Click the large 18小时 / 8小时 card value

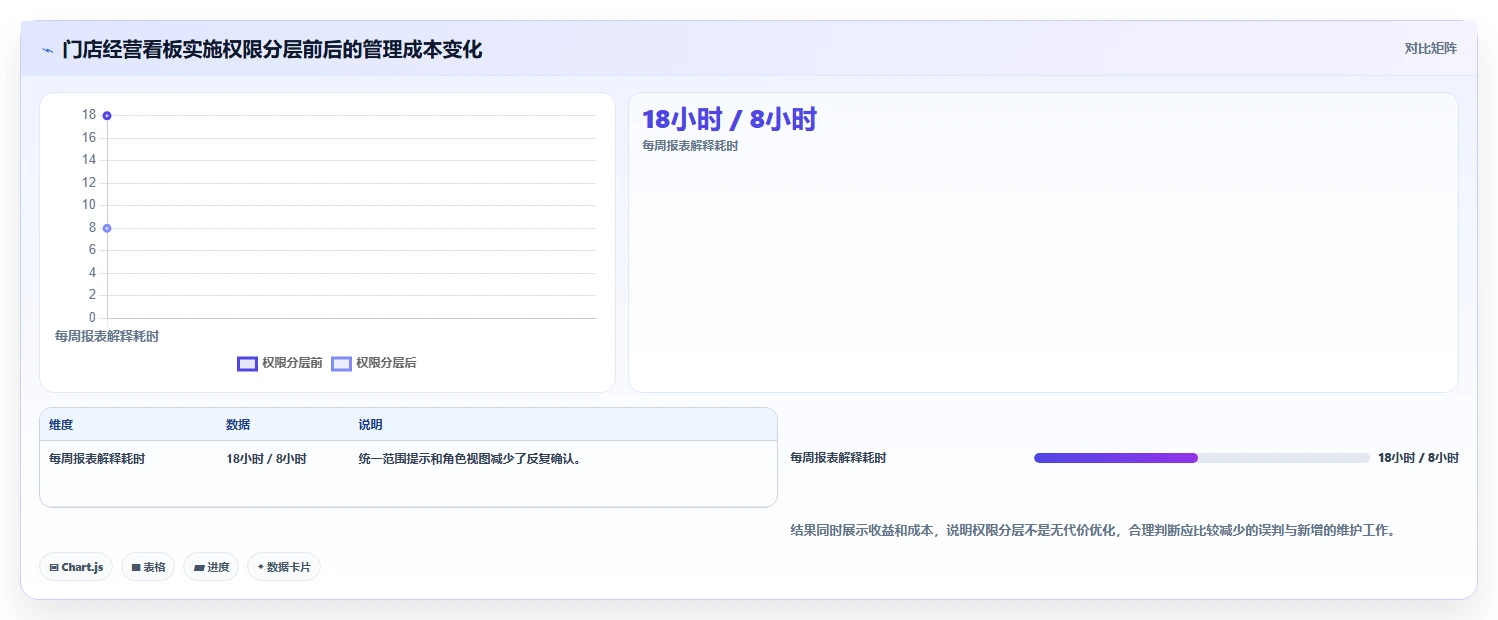pos(729,120)
